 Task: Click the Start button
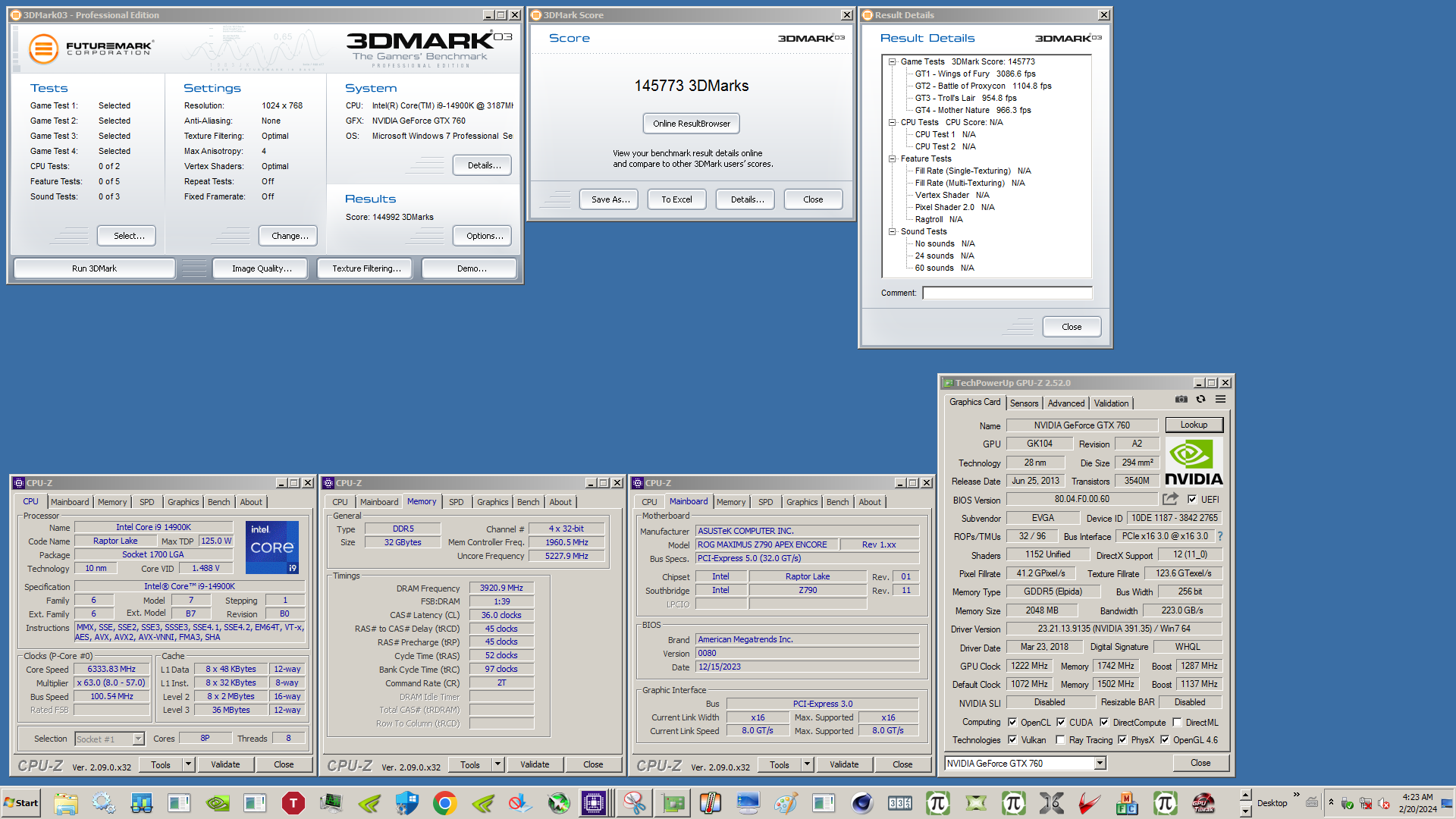(x=21, y=803)
